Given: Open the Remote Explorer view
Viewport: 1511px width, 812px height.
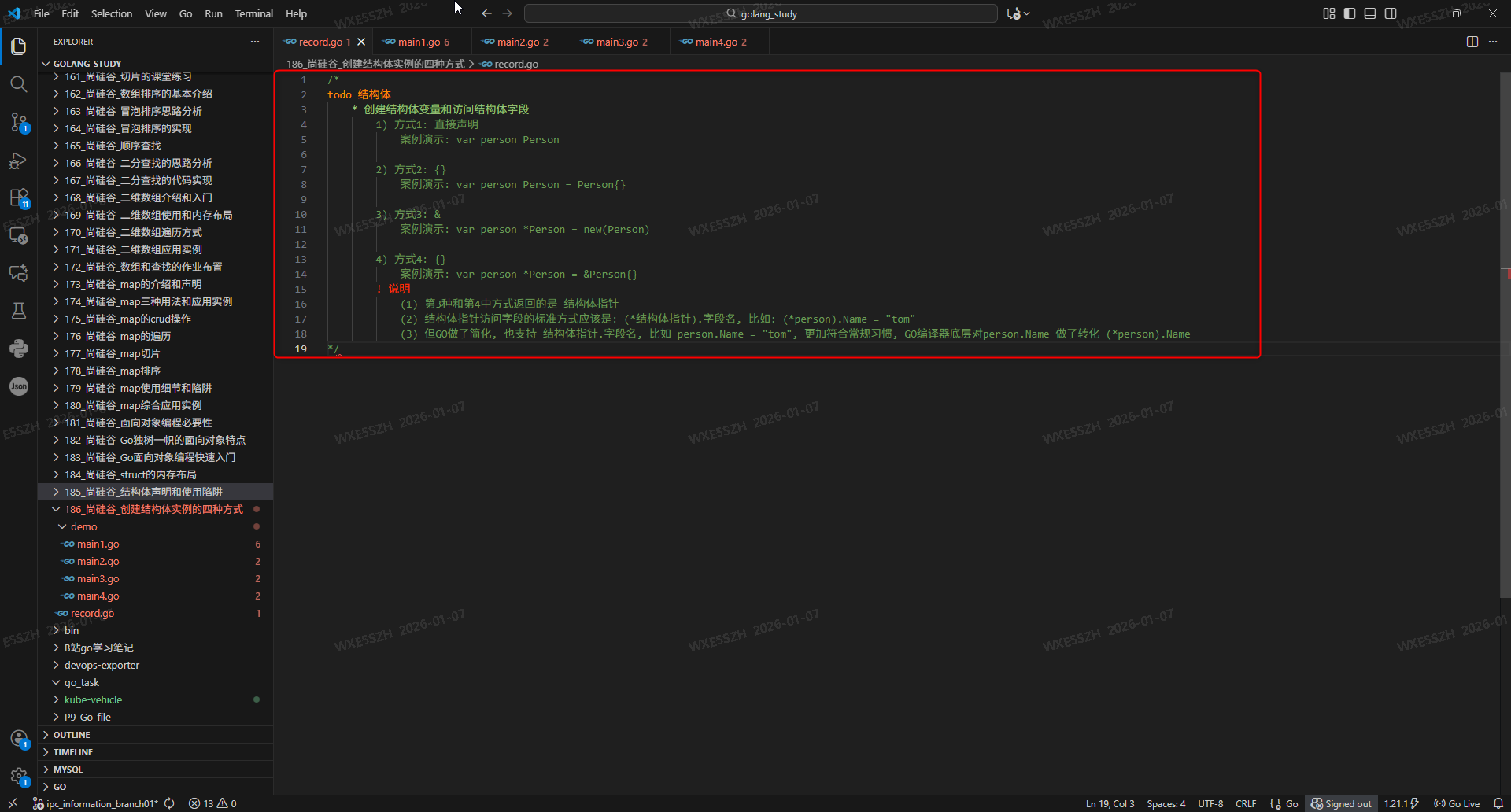Looking at the screenshot, I should click(x=19, y=235).
